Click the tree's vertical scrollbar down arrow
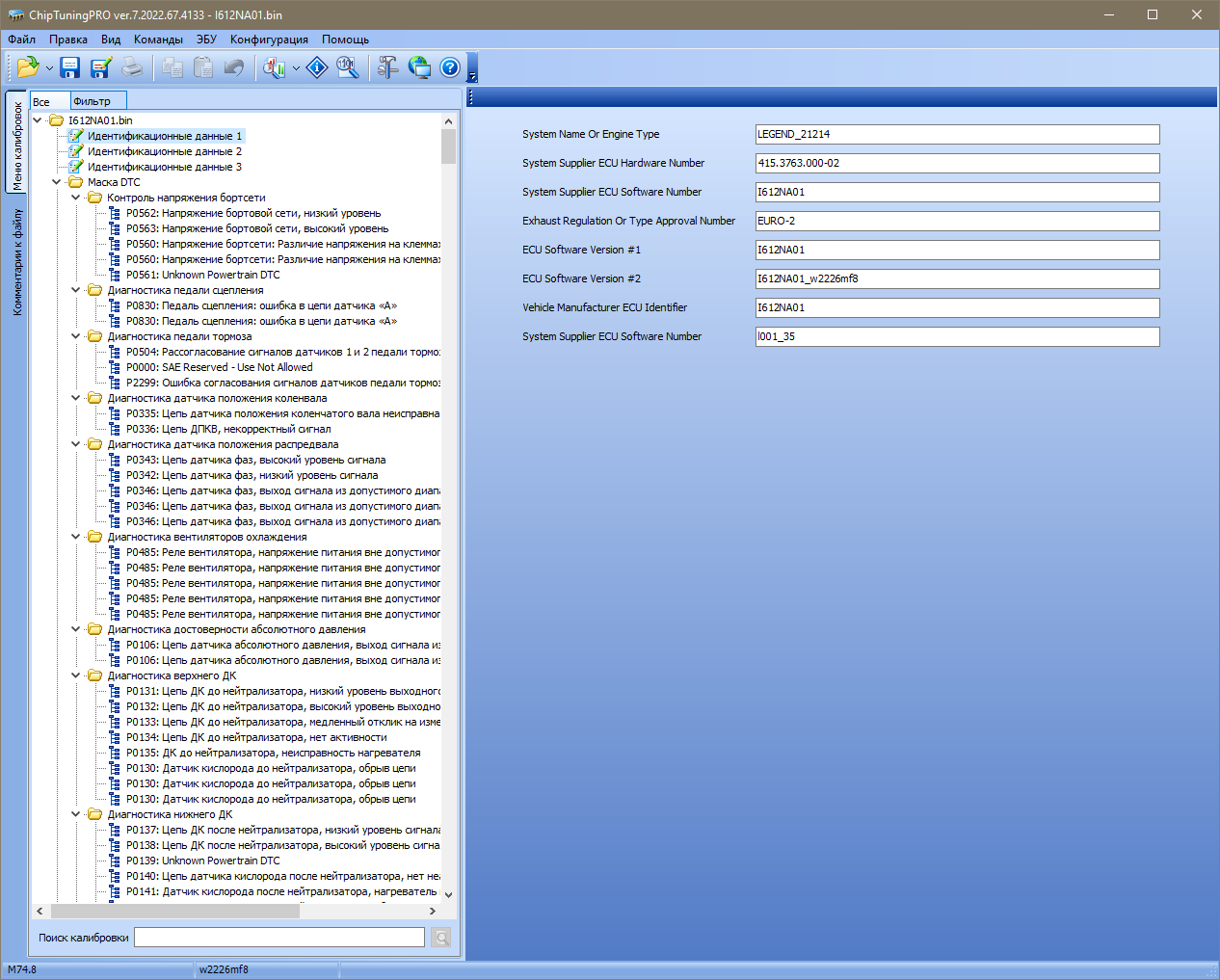 pos(448,894)
